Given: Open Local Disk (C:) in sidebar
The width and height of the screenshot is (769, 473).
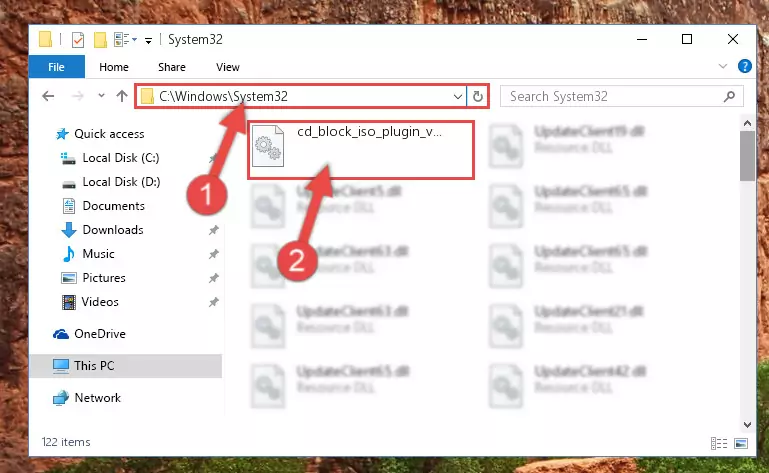Looking at the screenshot, I should pos(121,158).
